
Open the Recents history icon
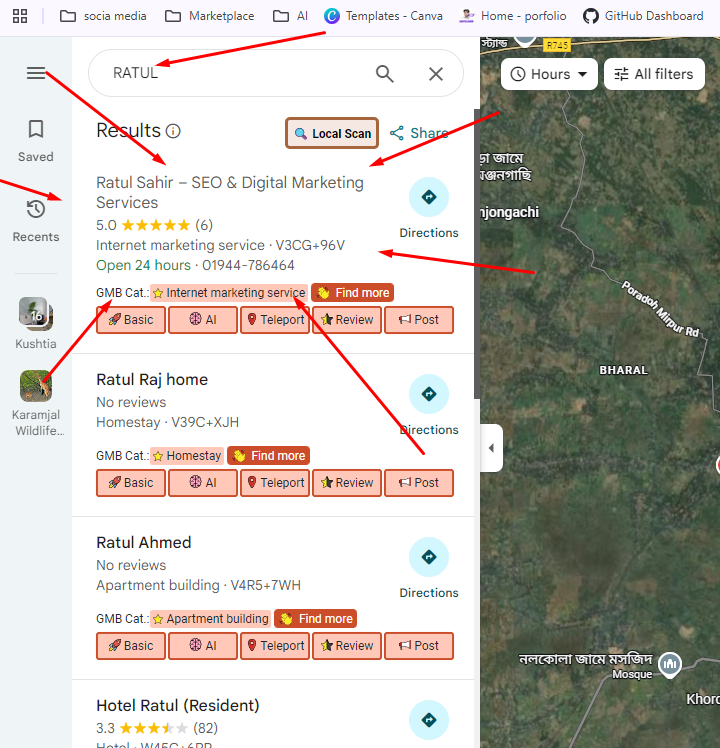pyautogui.click(x=36, y=209)
